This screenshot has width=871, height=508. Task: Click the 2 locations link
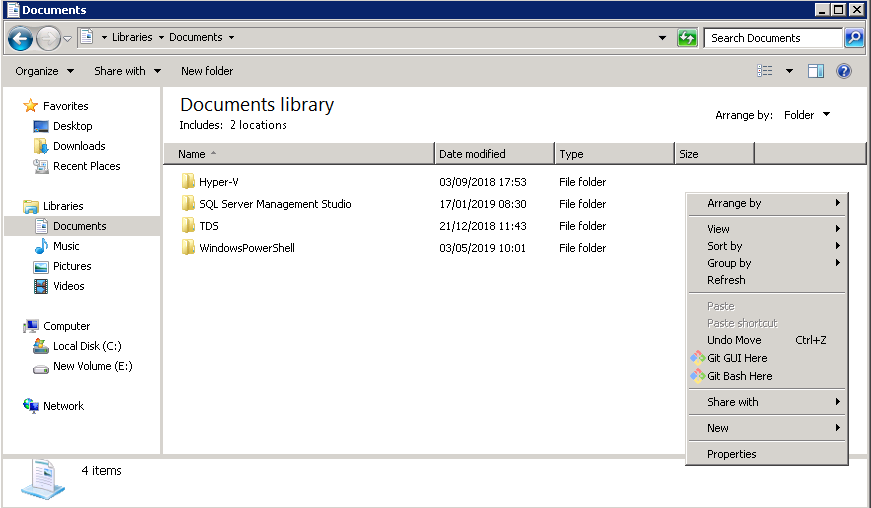point(258,125)
